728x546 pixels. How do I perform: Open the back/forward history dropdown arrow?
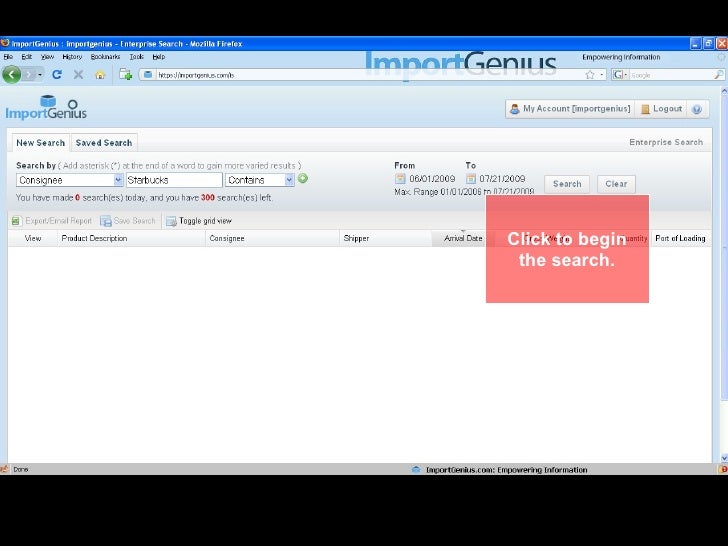[40, 75]
